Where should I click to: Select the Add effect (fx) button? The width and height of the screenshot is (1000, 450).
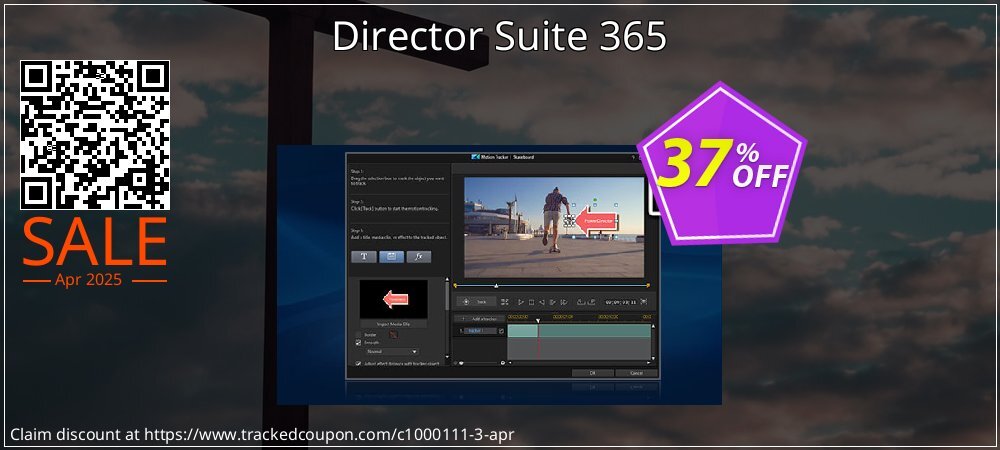click(x=419, y=256)
